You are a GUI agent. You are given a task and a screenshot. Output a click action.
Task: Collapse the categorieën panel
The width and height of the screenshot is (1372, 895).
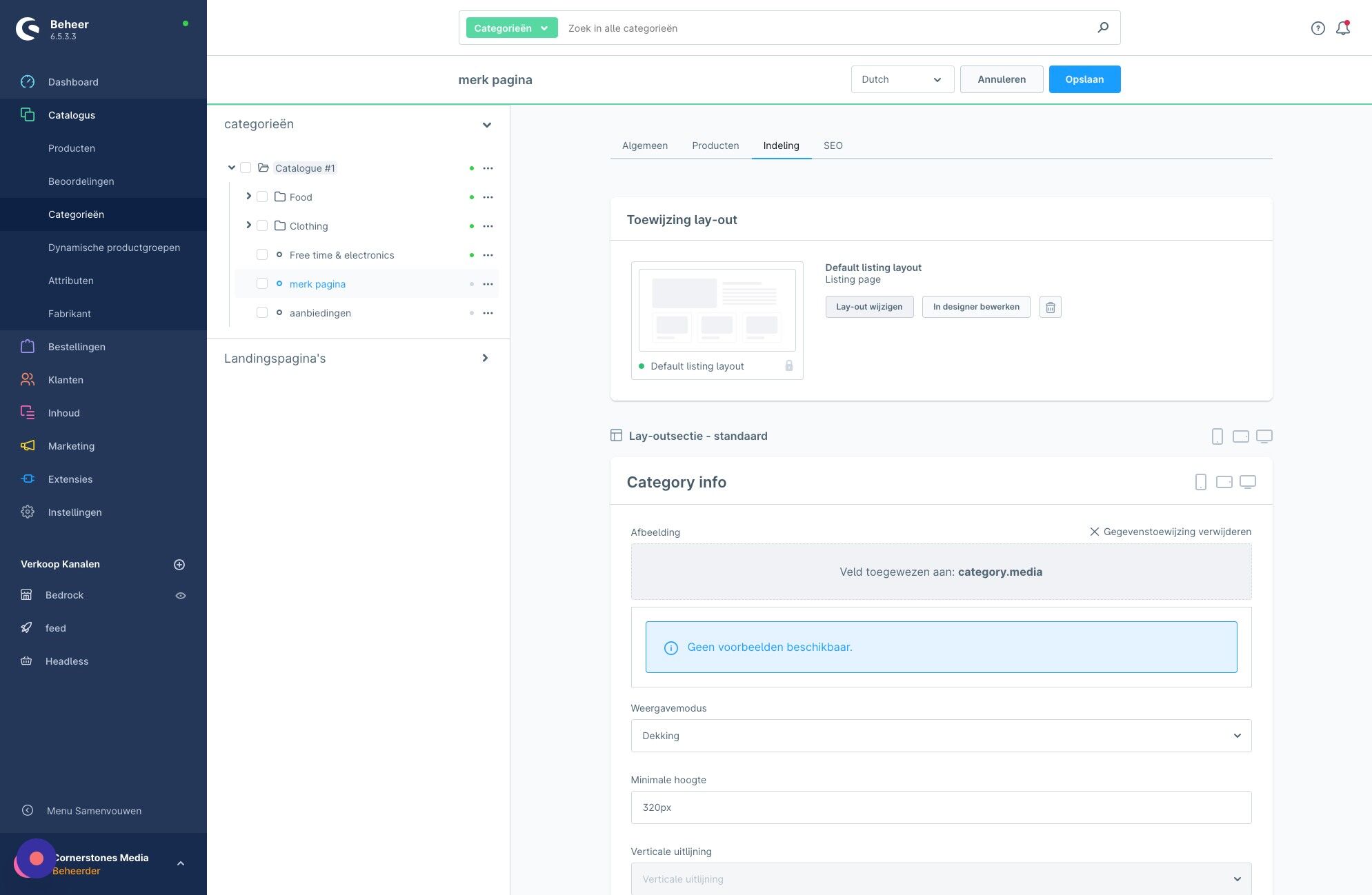point(486,125)
